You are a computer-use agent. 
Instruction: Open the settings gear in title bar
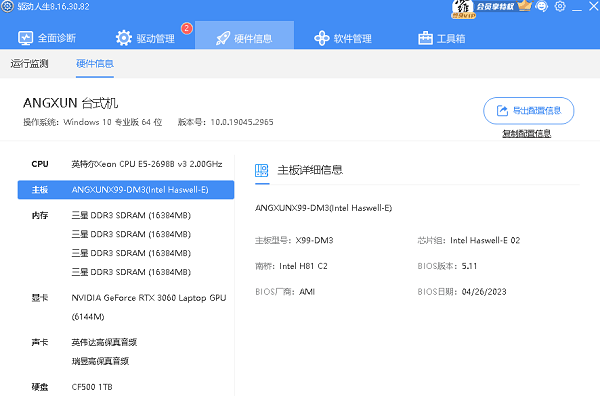pos(560,6)
